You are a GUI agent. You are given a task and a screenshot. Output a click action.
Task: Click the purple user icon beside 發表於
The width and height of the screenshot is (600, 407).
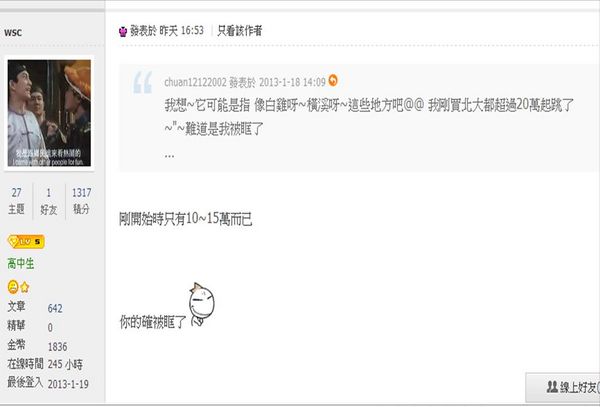(x=123, y=31)
